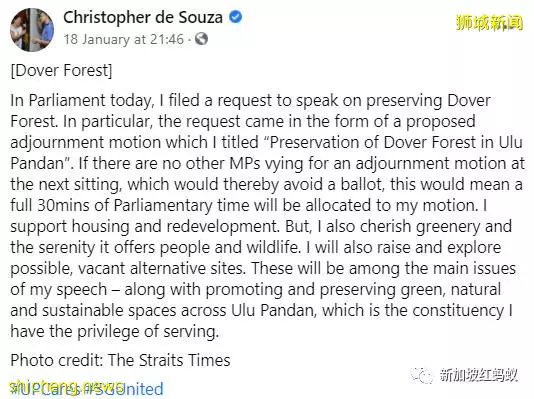Click the [Dover Forest] heading text
The width and height of the screenshot is (534, 399).
(x=61, y=70)
